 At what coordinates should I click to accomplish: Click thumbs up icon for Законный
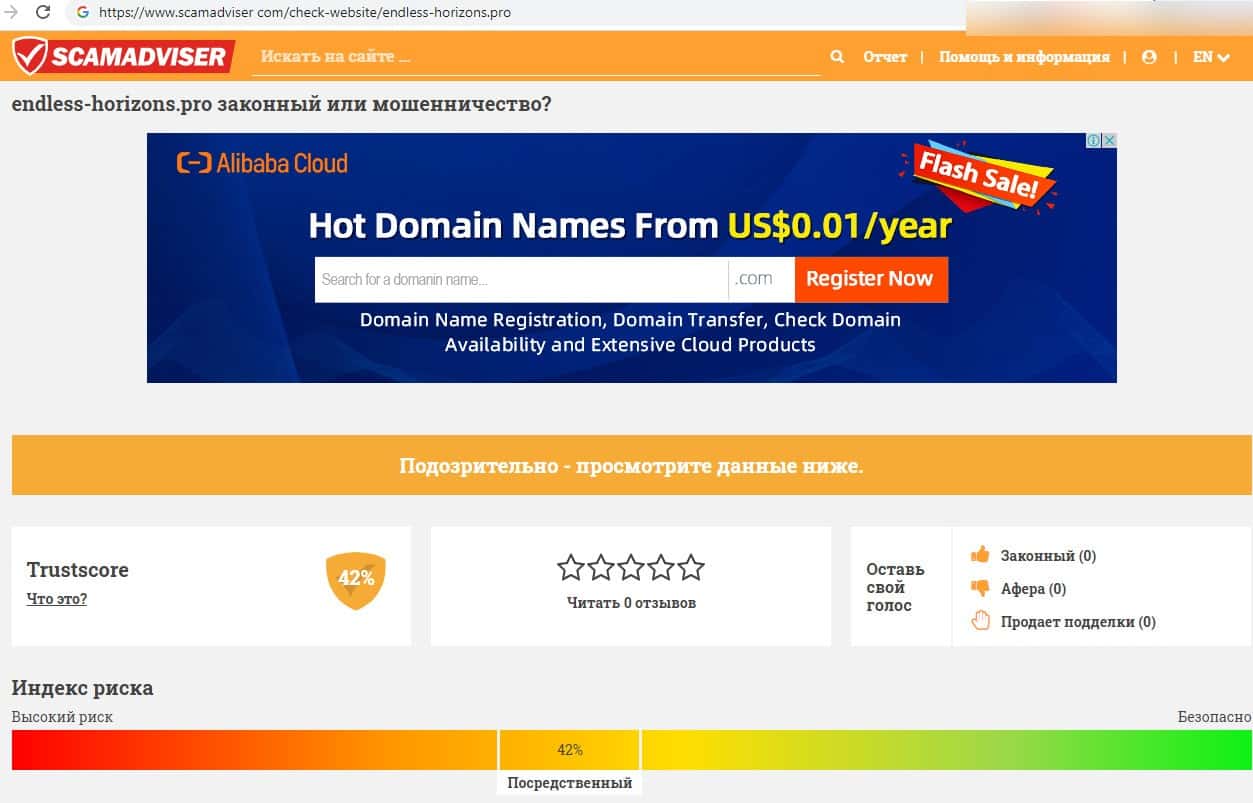(x=980, y=554)
